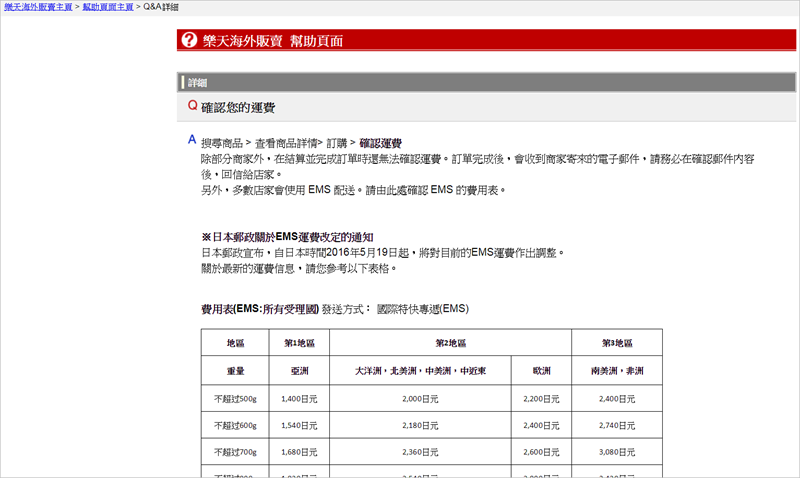Click the 亞洲 region cell

(299, 371)
